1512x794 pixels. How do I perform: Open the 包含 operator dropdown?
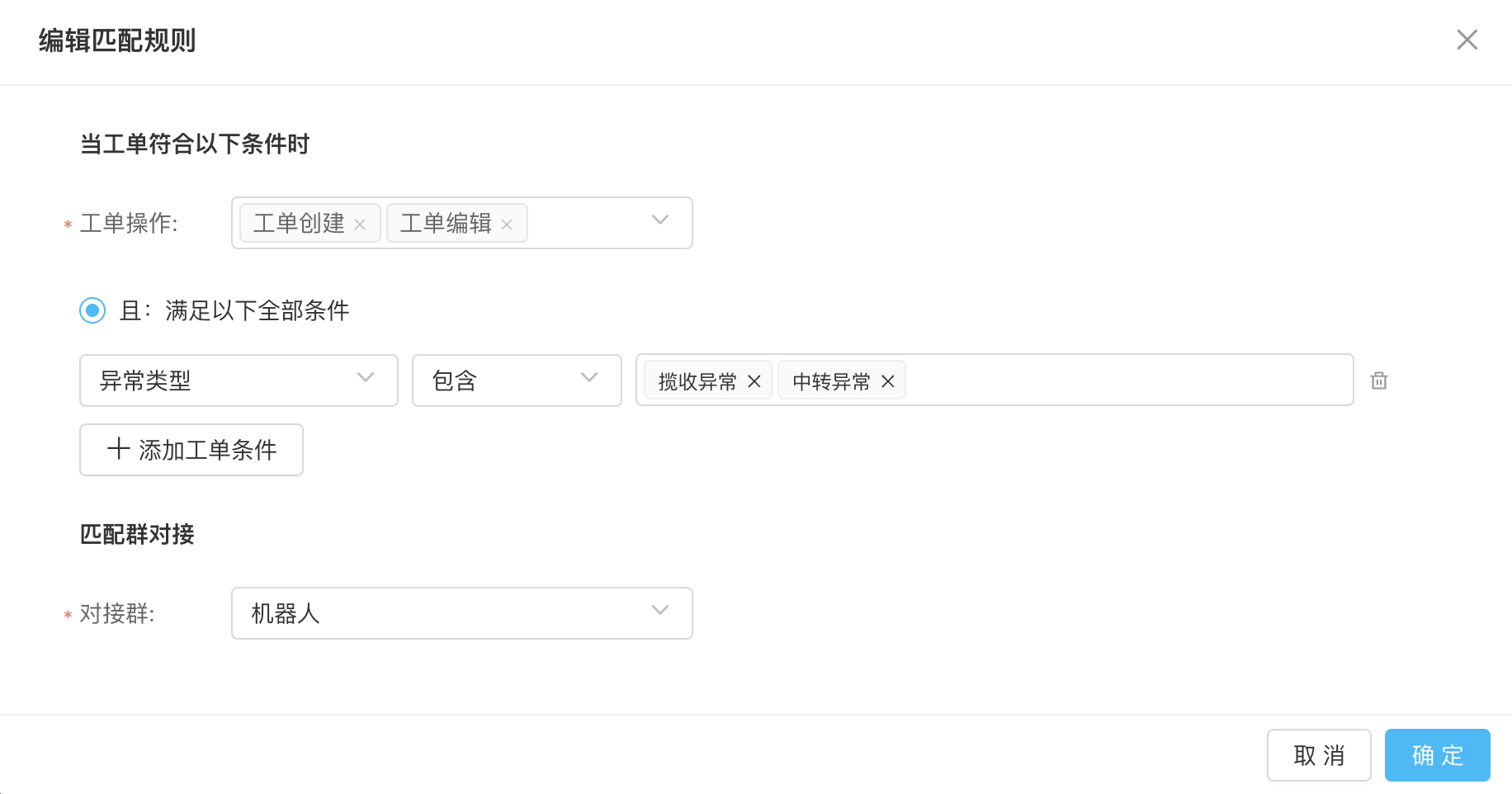pyautogui.click(x=517, y=380)
